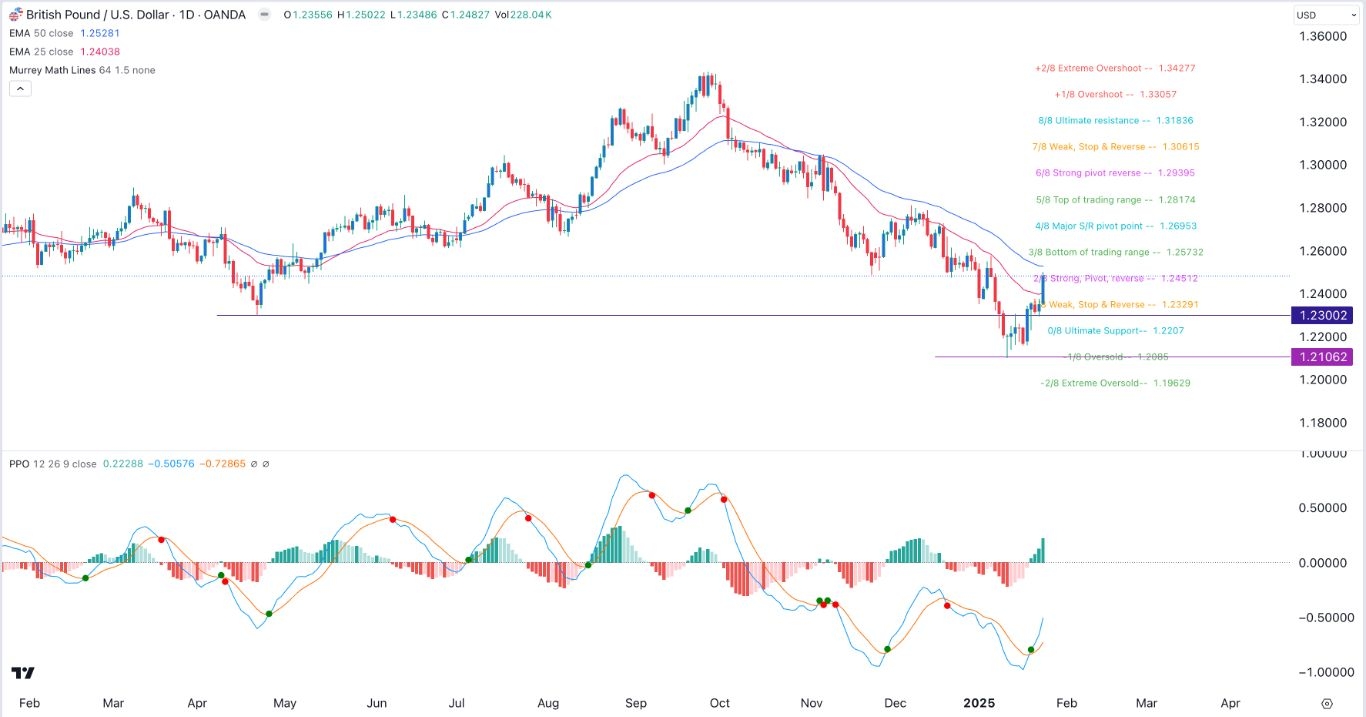Click the British Pound flag symbol icon

tap(14, 14)
